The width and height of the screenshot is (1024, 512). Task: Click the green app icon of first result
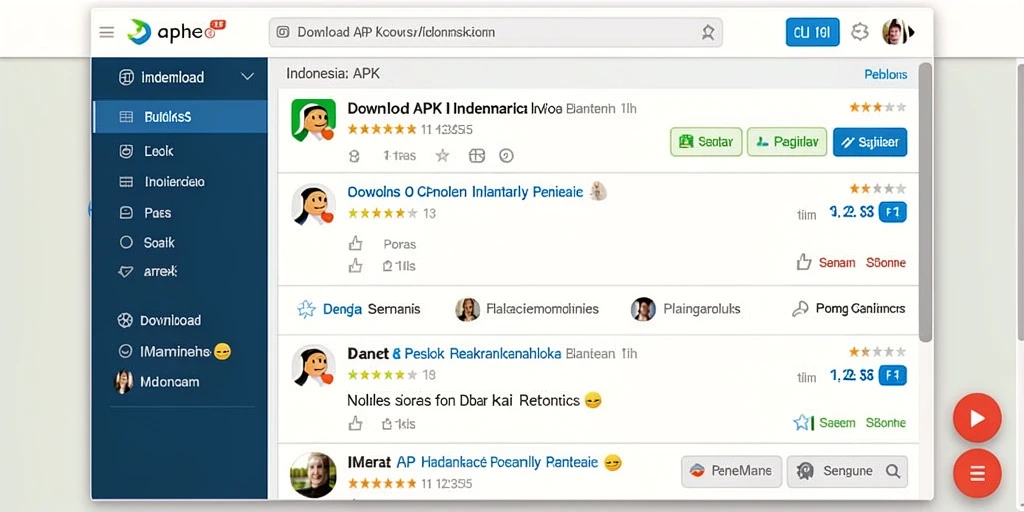point(313,120)
